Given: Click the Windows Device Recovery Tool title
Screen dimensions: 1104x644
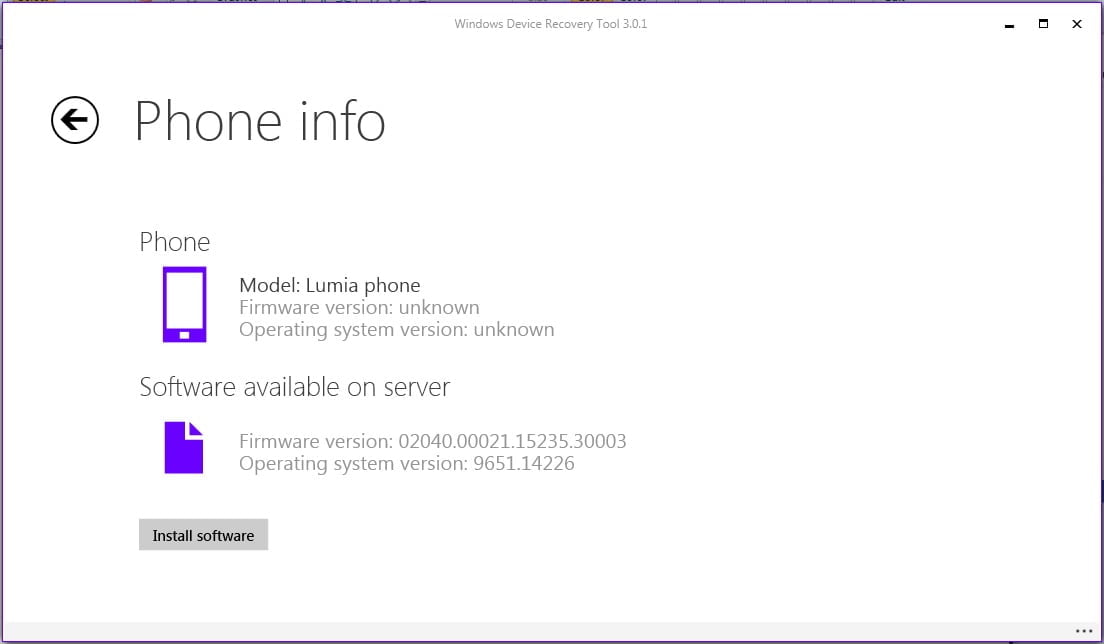Looking at the screenshot, I should coord(551,24).
